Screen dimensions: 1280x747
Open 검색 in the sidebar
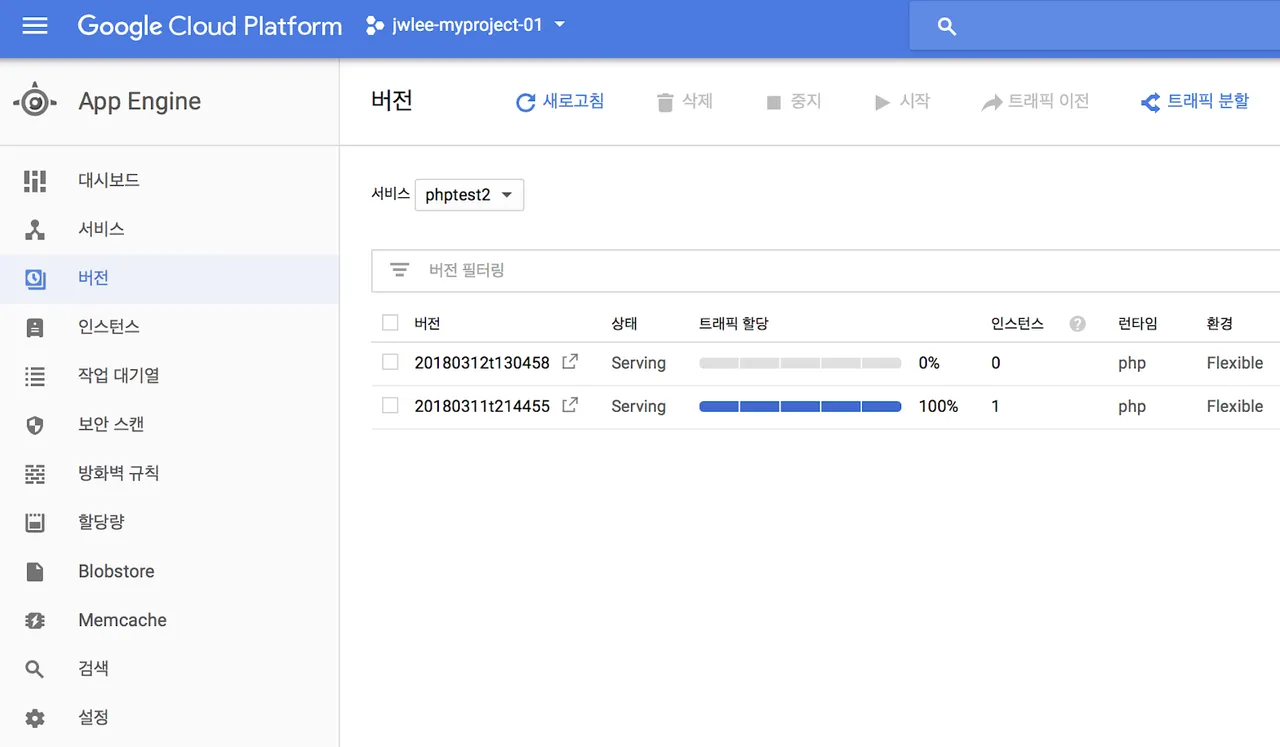pos(93,670)
